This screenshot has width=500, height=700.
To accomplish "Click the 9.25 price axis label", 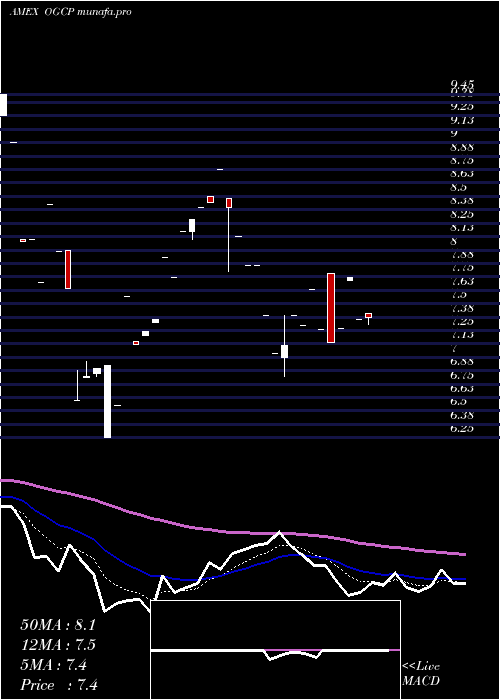I will tap(462, 106).
